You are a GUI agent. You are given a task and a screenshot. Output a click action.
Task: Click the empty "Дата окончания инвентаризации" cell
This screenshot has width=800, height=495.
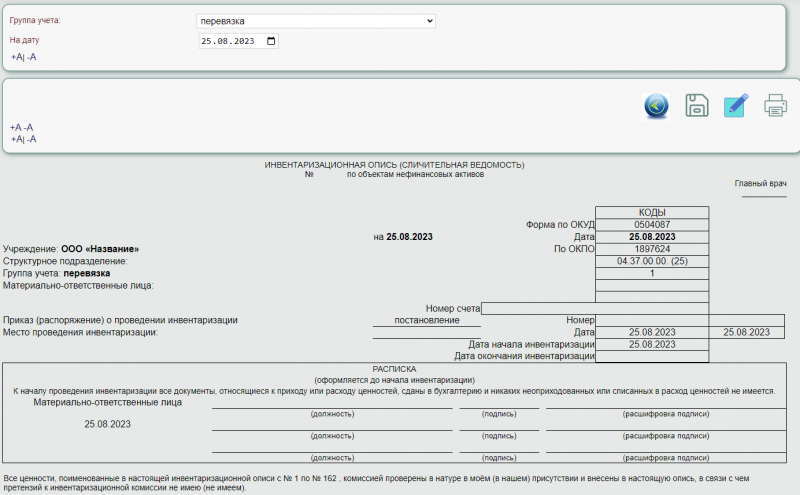pyautogui.click(x=652, y=355)
